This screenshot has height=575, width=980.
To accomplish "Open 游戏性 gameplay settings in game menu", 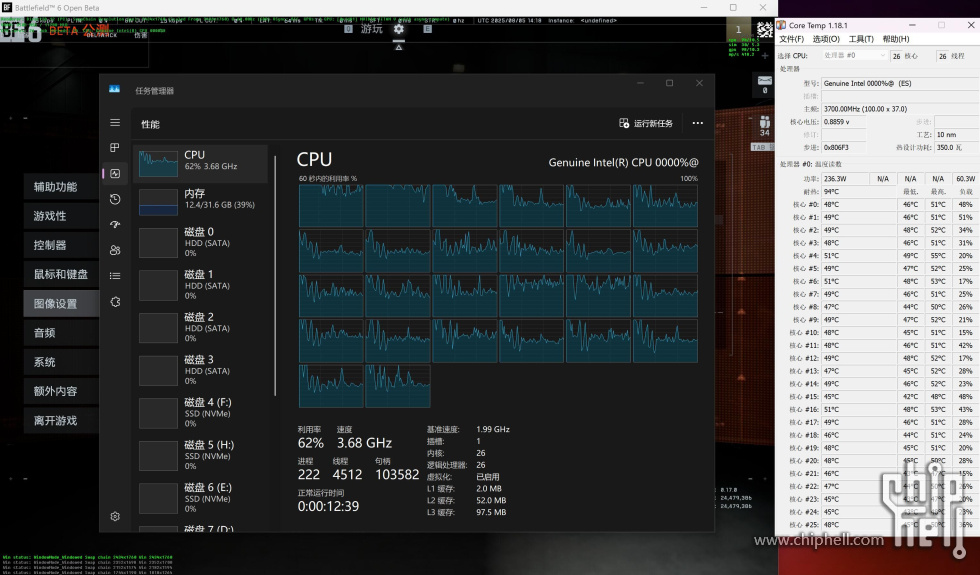I will tap(61, 216).
